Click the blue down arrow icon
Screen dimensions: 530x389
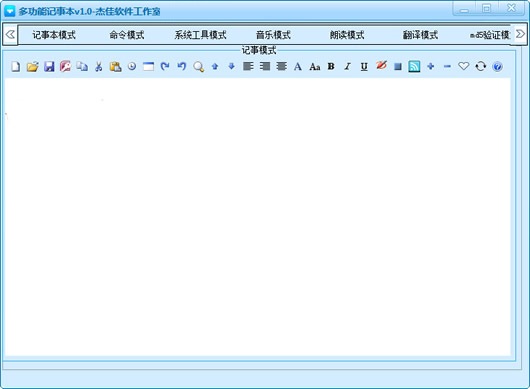point(231,66)
